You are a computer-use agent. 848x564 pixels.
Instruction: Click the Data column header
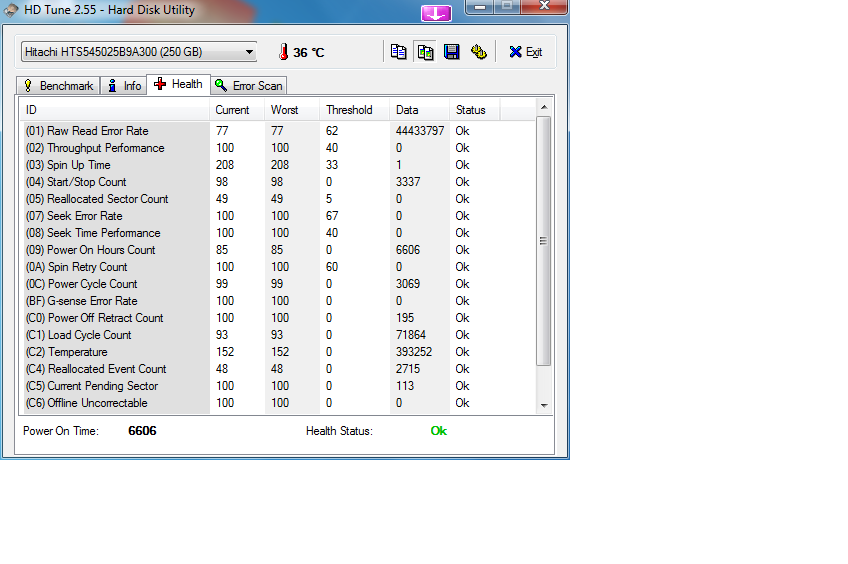point(419,110)
